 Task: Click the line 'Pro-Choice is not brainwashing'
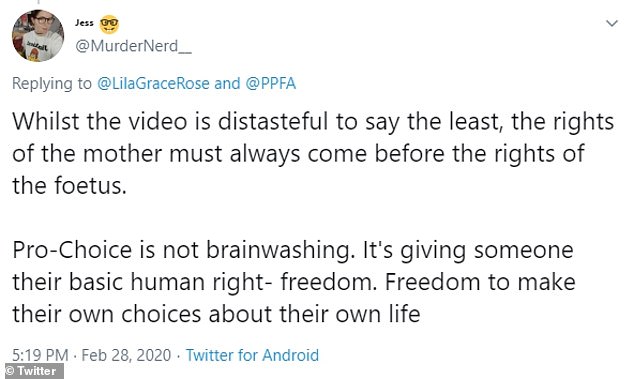click(293, 250)
